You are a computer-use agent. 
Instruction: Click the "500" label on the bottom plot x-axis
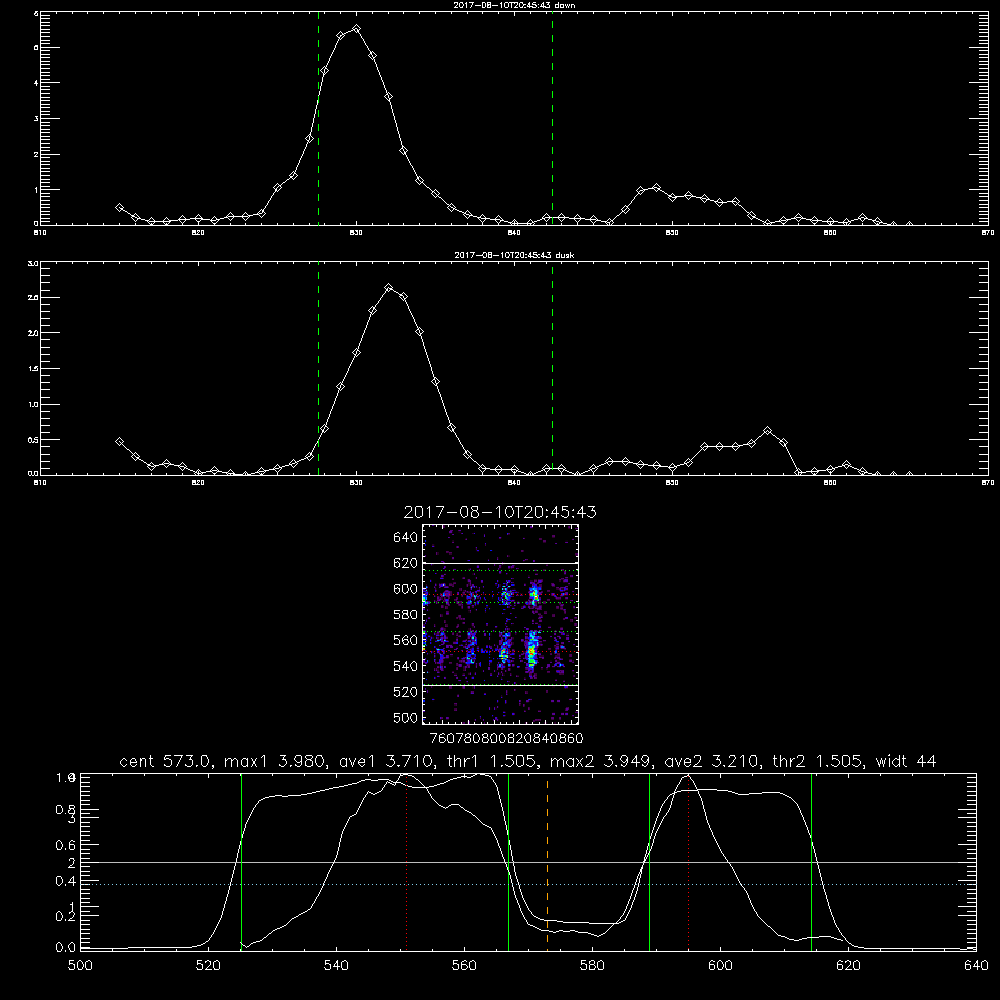coord(80,966)
